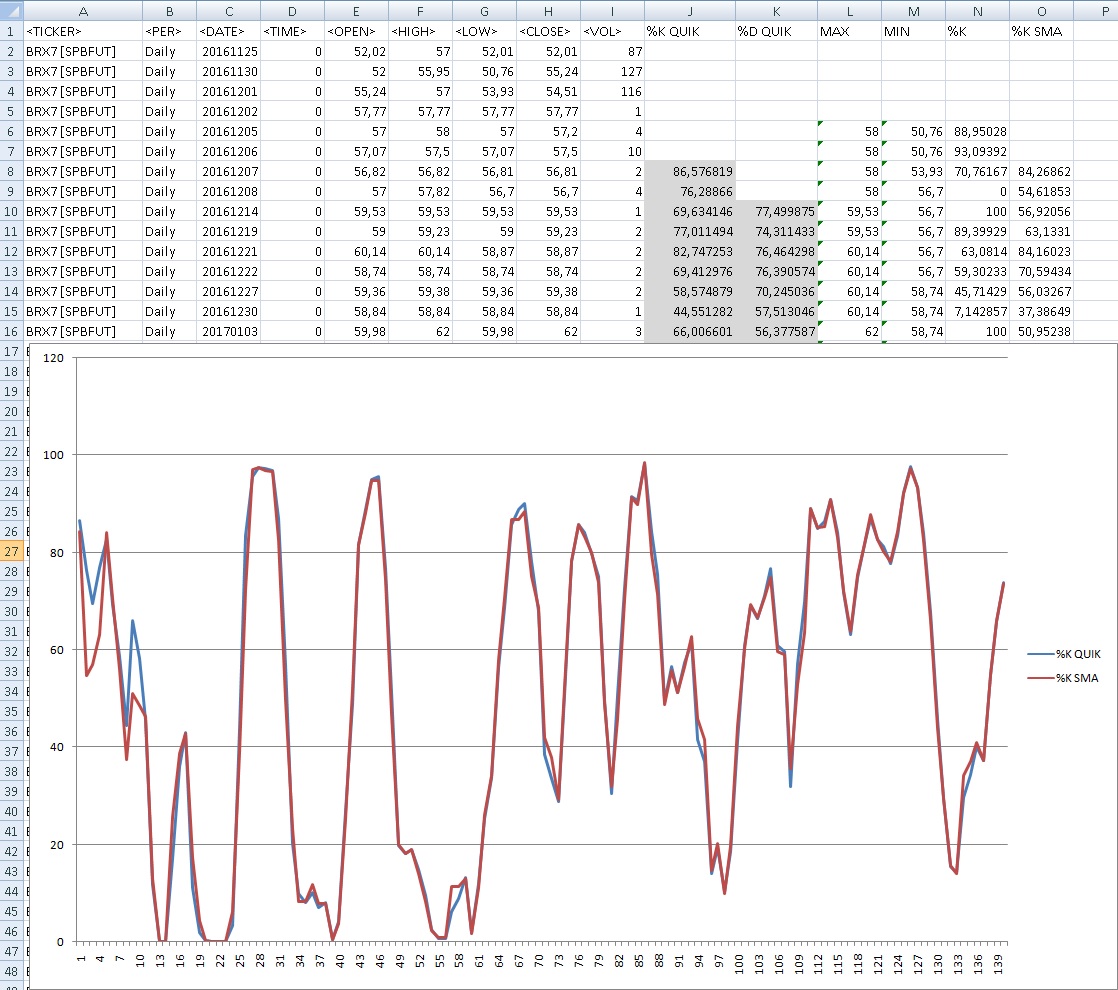Select column header J
Image resolution: width=1118 pixels, height=990 pixels.
coord(689,11)
